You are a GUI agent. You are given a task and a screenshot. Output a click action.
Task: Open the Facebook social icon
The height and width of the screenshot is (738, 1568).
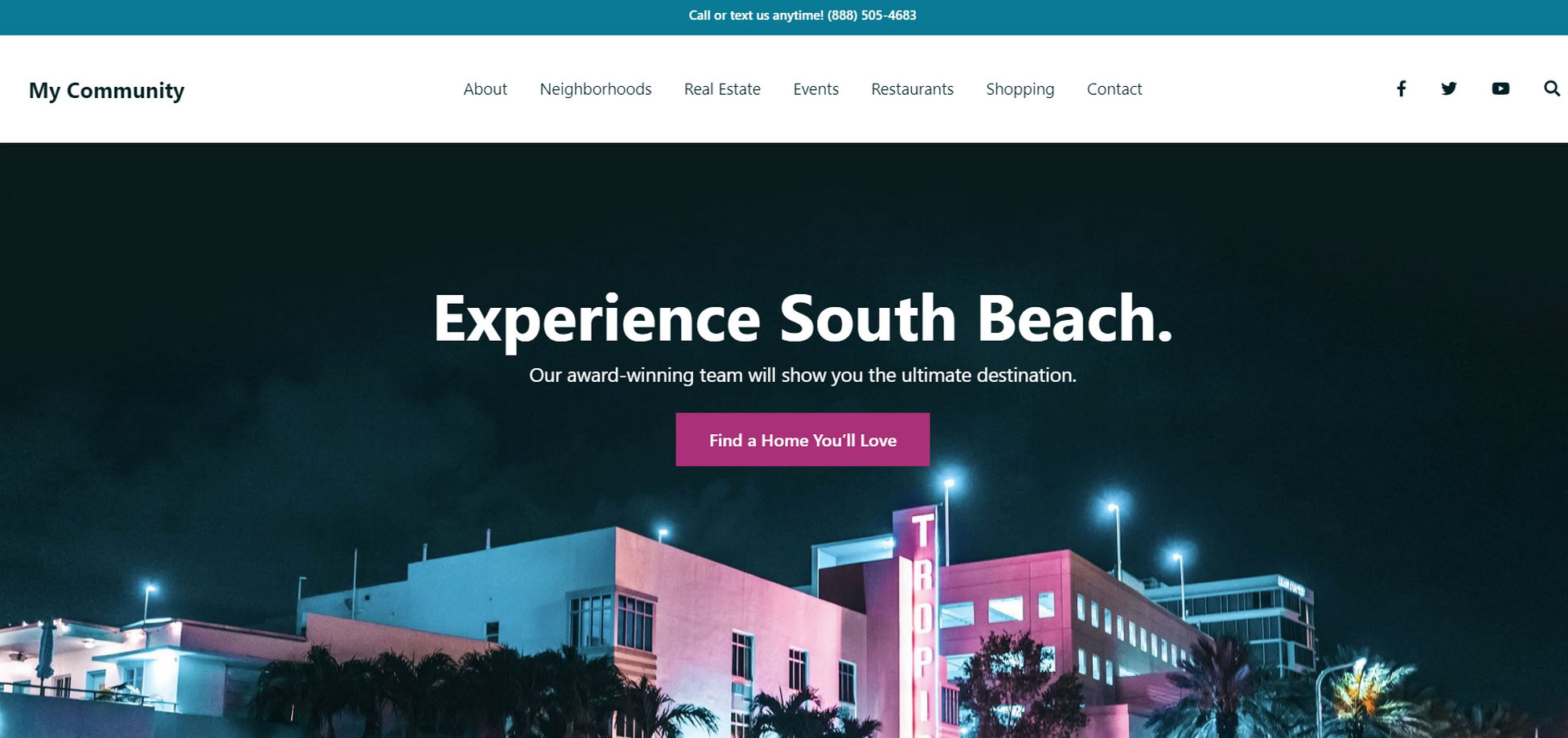click(1401, 88)
